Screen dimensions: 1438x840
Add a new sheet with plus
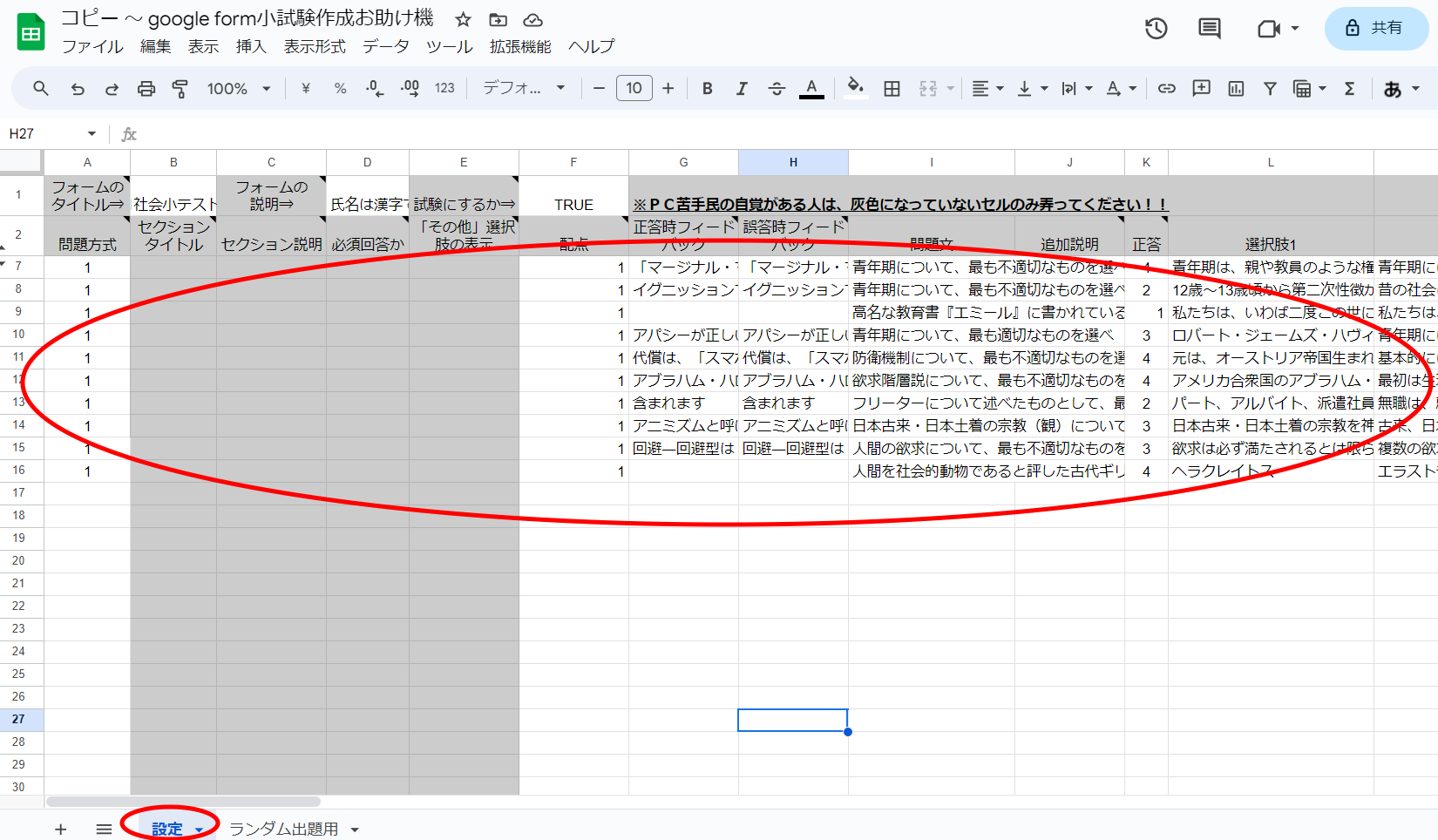click(x=60, y=829)
